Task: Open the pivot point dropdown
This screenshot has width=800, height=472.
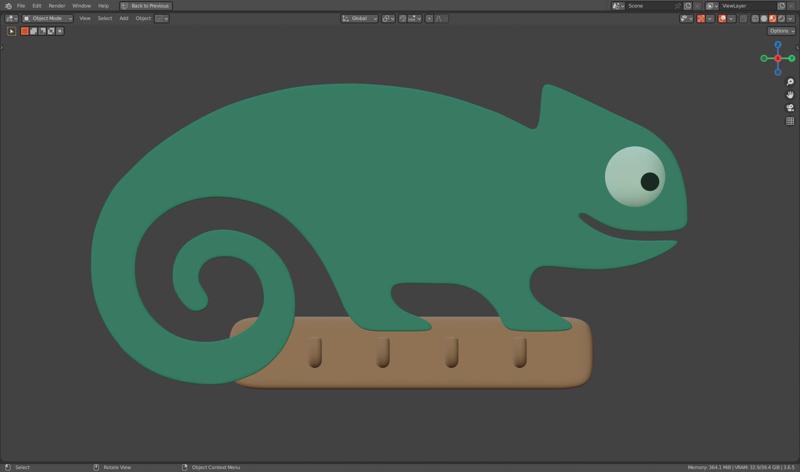Action: tap(389, 18)
